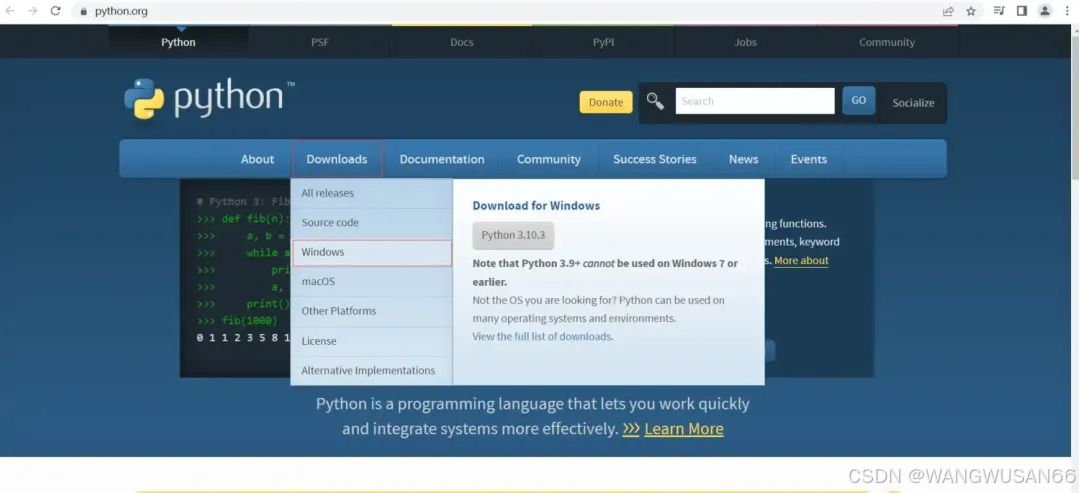Viewport: 1080px width, 493px height.
Task: Open the browser profile avatar
Action: (1045, 11)
